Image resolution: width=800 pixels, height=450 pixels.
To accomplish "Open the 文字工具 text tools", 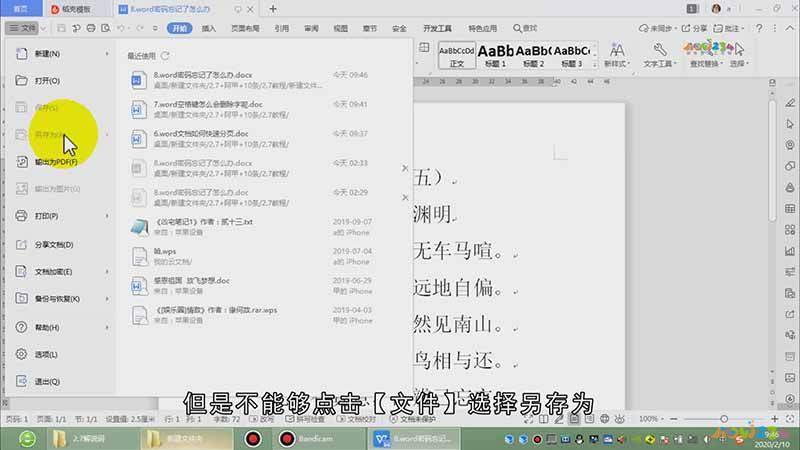I will (660, 55).
